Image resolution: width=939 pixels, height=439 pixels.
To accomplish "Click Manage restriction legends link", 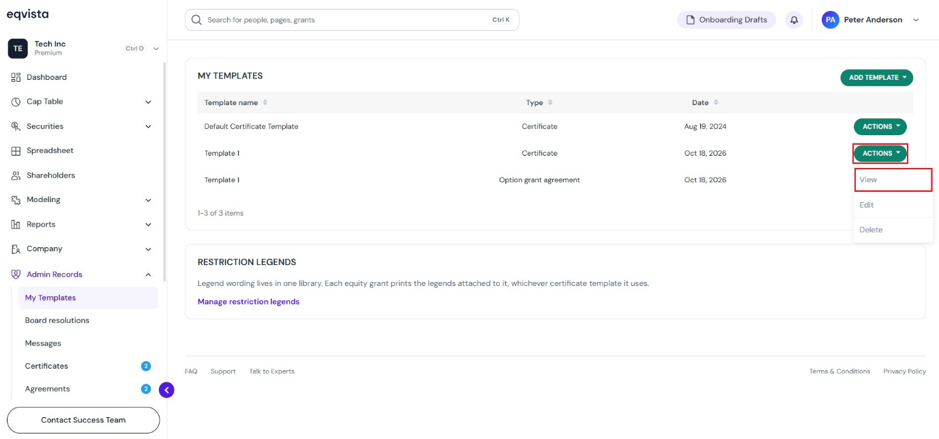I will [249, 302].
